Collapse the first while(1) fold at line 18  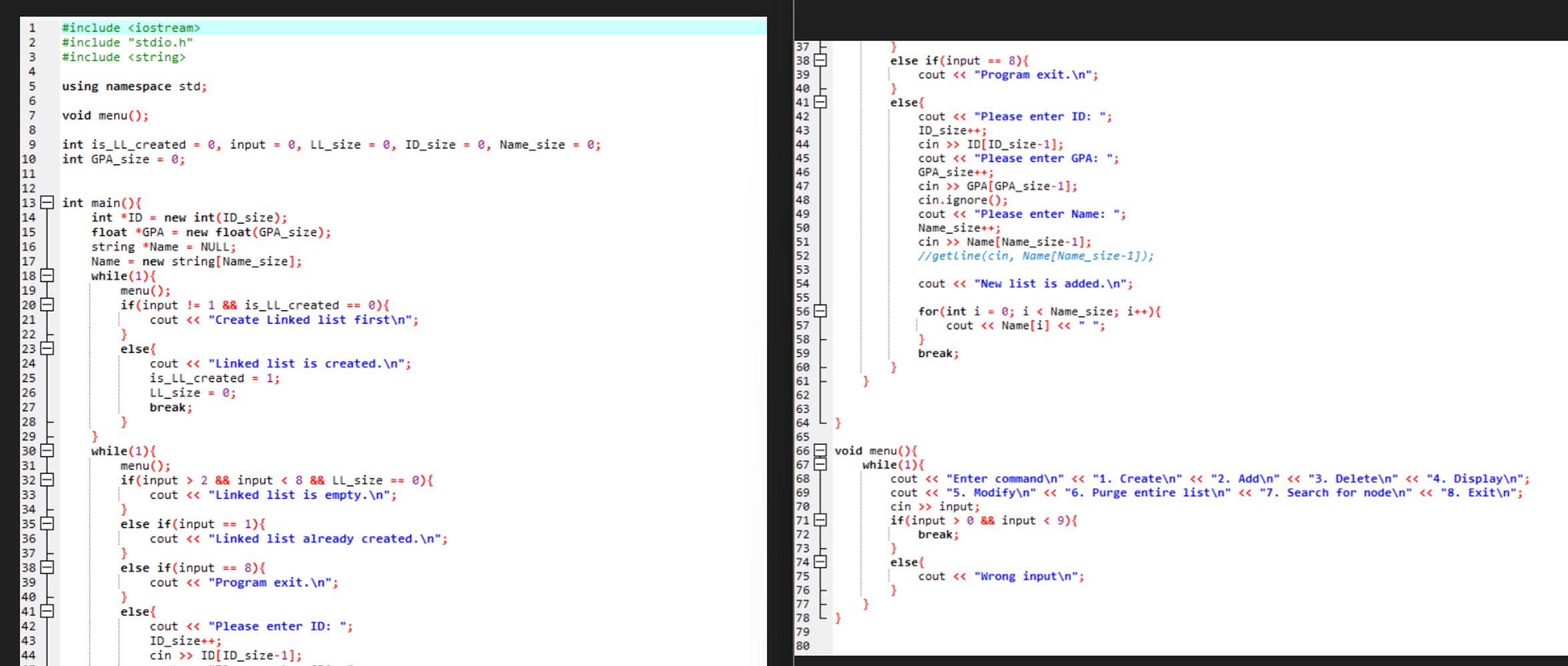(47, 276)
